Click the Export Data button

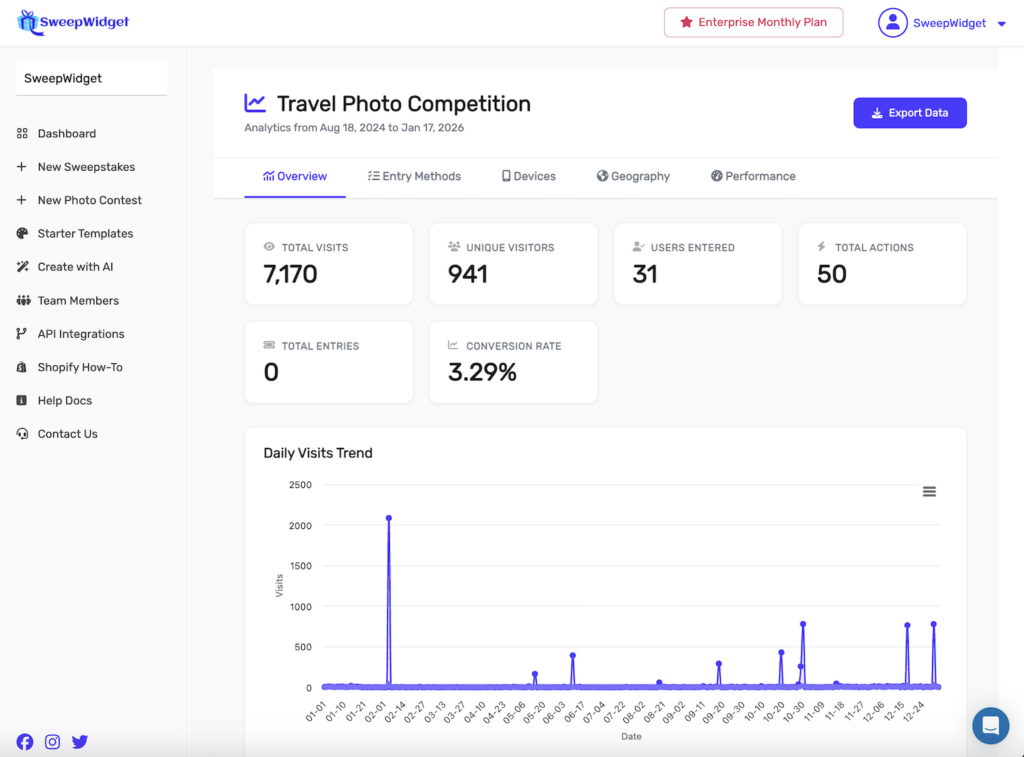click(909, 113)
